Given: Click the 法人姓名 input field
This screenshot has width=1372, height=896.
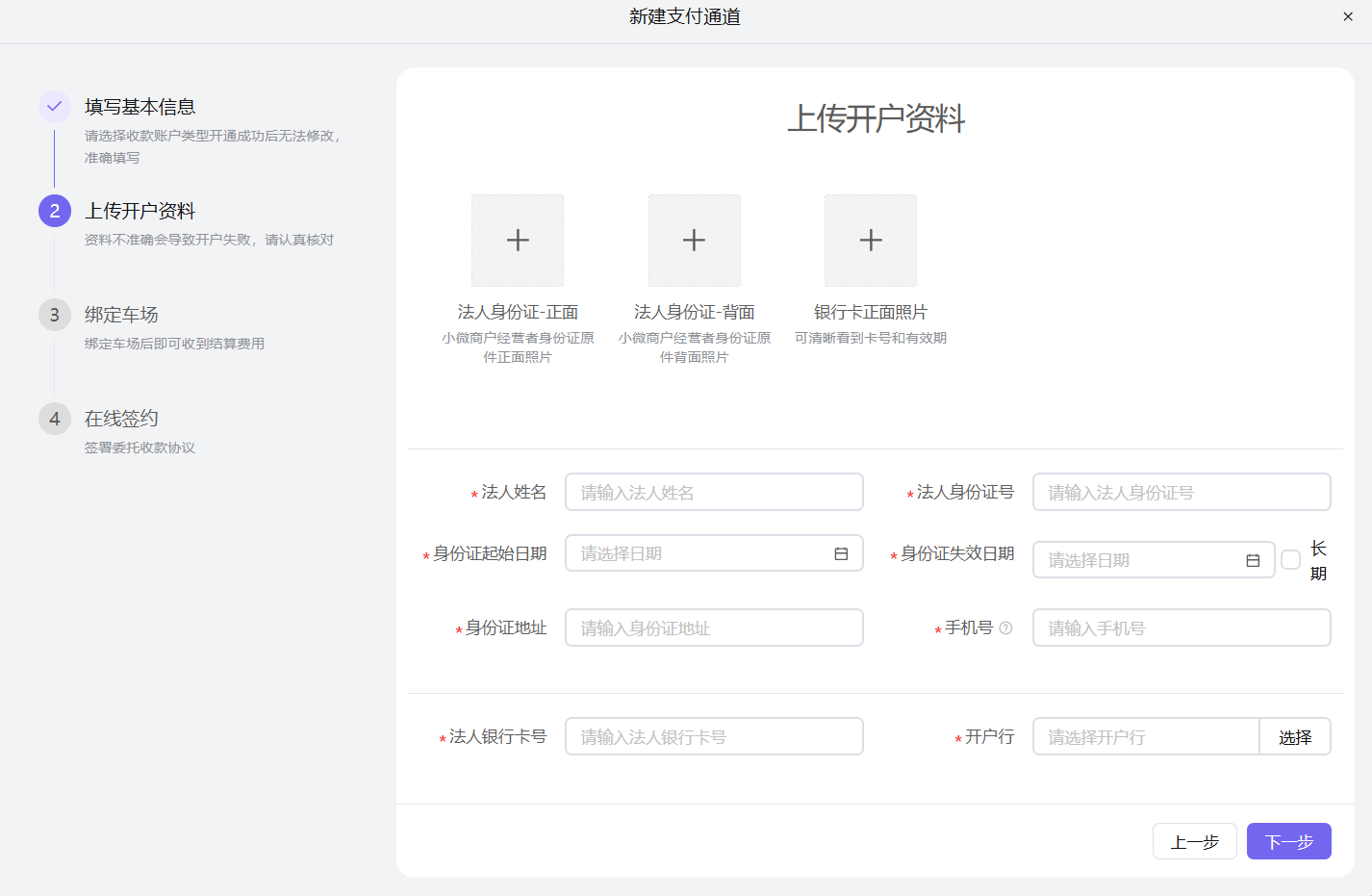Looking at the screenshot, I should [x=713, y=491].
